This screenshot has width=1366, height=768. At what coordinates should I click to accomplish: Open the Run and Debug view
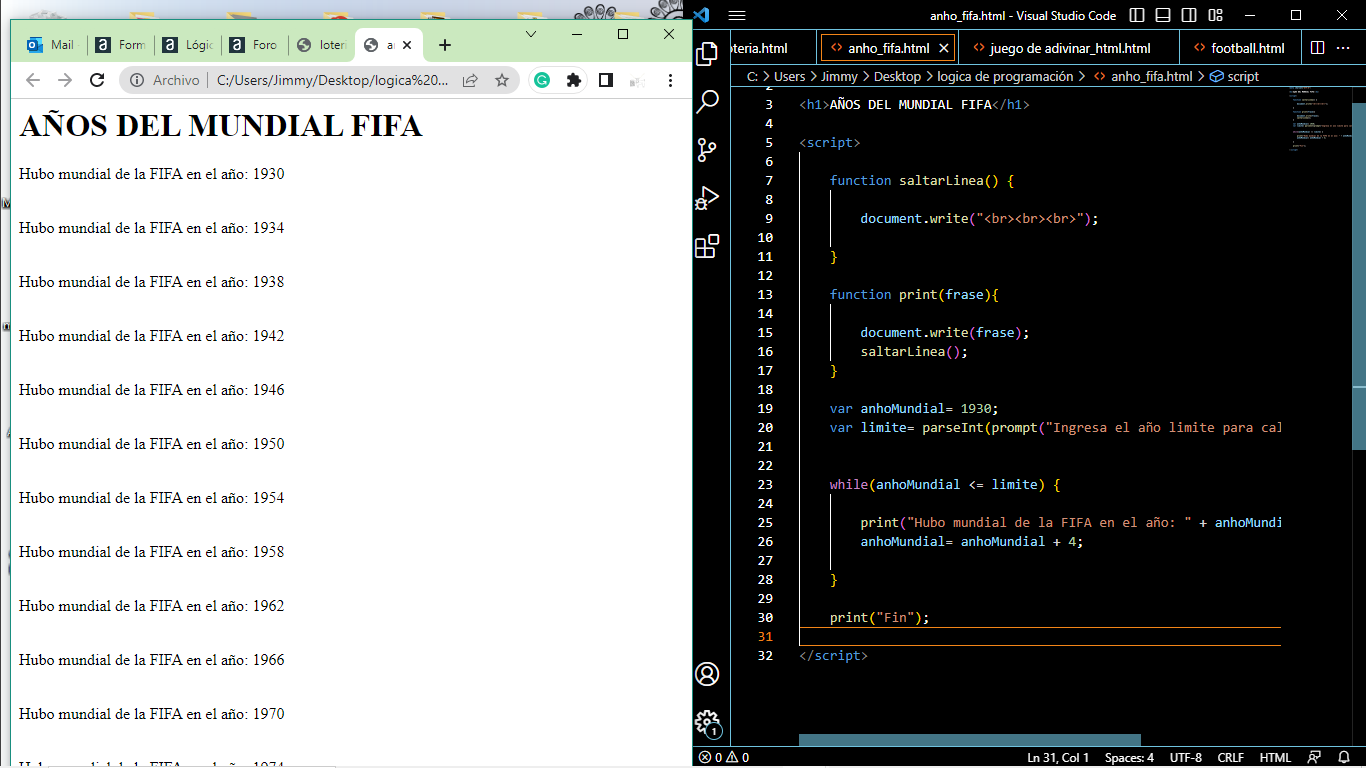click(707, 198)
